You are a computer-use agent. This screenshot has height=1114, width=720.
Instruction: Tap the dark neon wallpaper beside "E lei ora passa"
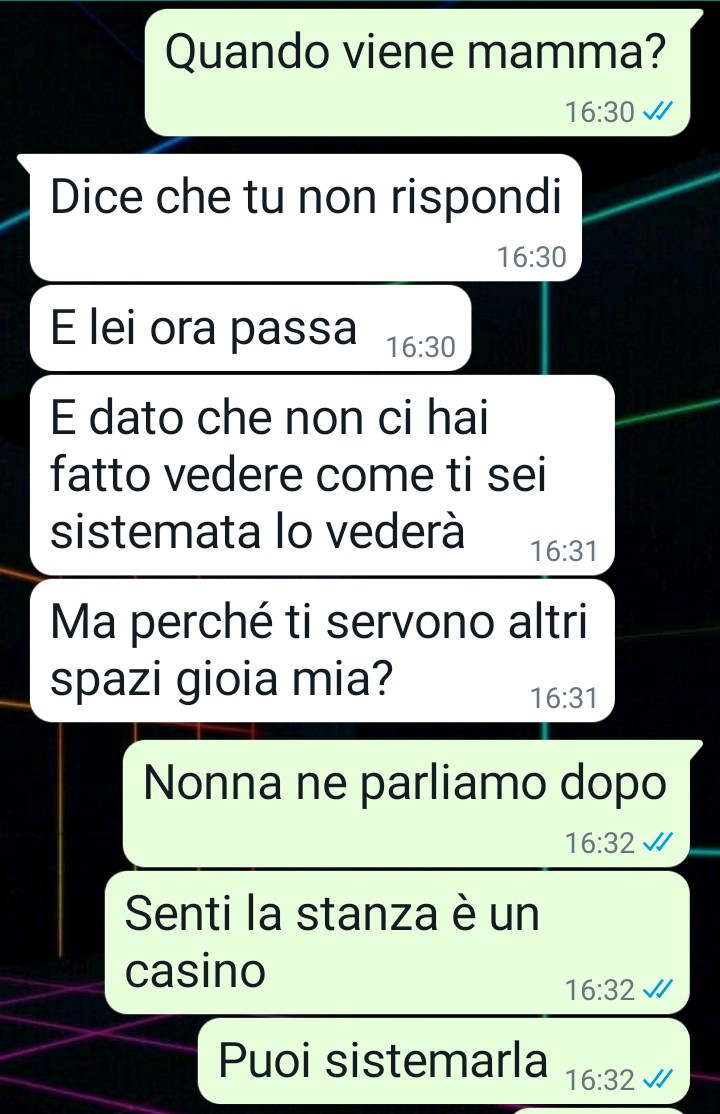pyautogui.click(x=596, y=328)
